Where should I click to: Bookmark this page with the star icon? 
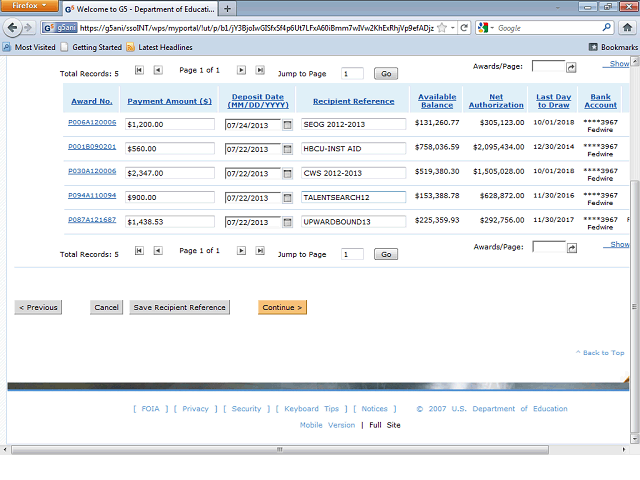click(x=442, y=28)
